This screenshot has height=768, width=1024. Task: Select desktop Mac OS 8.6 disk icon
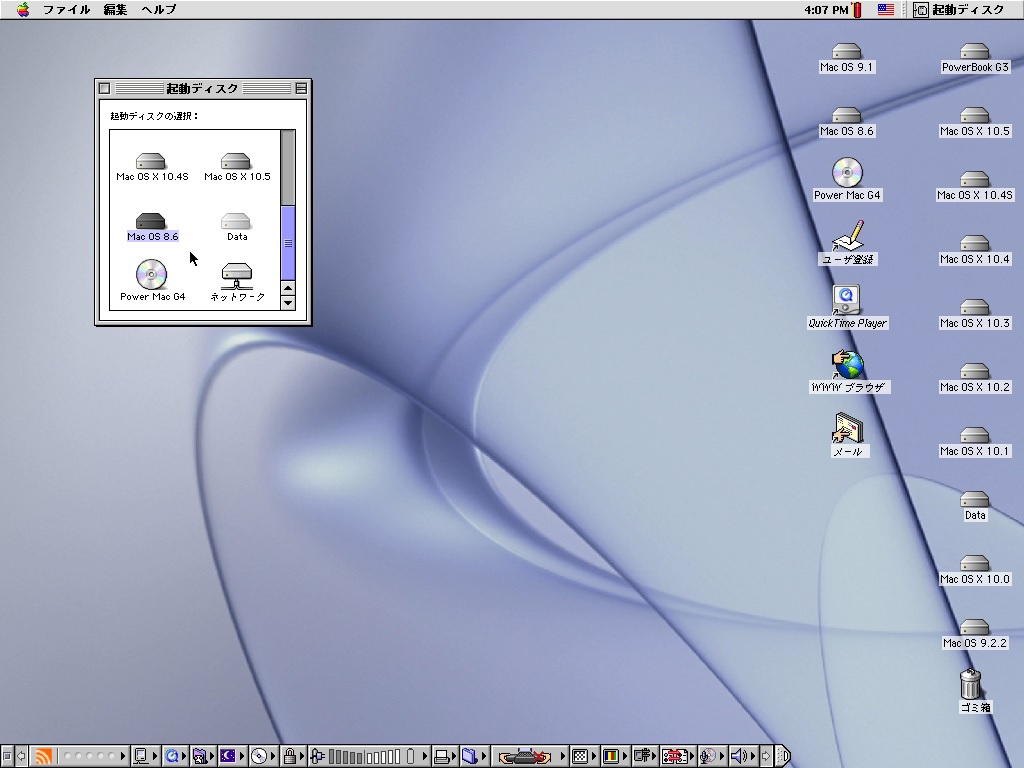point(846,121)
